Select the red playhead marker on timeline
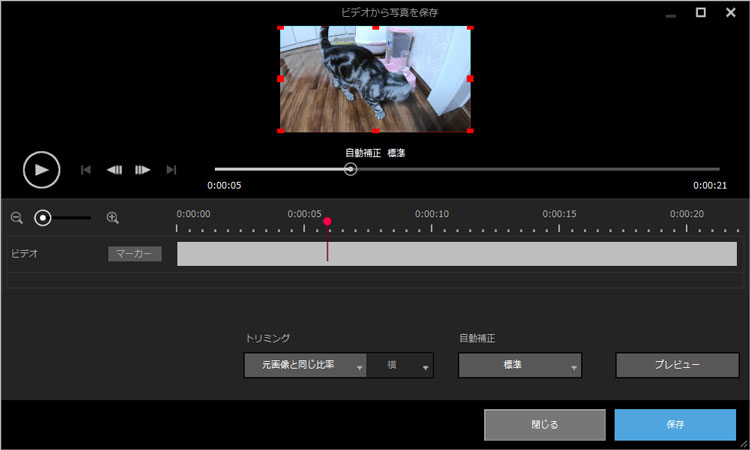Screen dimensions: 750x450 tap(327, 221)
